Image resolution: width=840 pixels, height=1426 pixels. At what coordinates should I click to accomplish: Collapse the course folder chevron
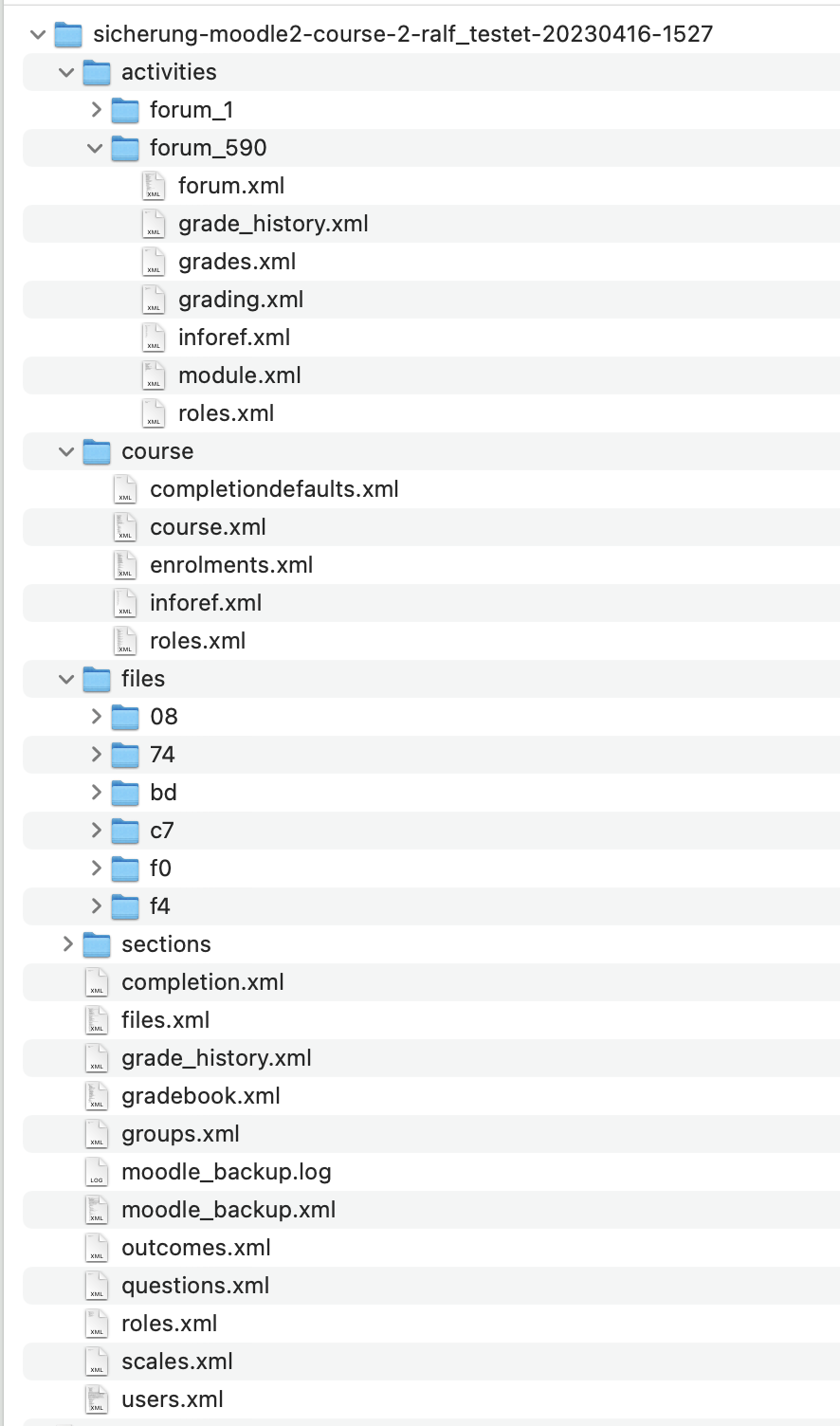[66, 451]
